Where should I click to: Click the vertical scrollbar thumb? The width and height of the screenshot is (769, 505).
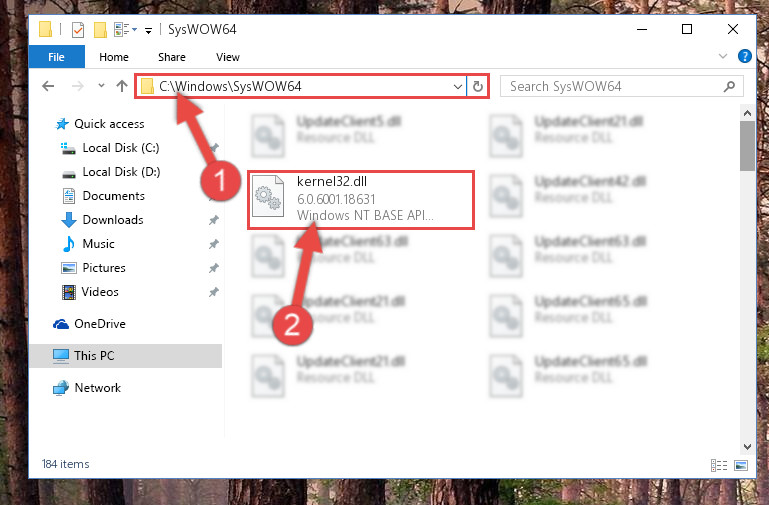[x=747, y=146]
